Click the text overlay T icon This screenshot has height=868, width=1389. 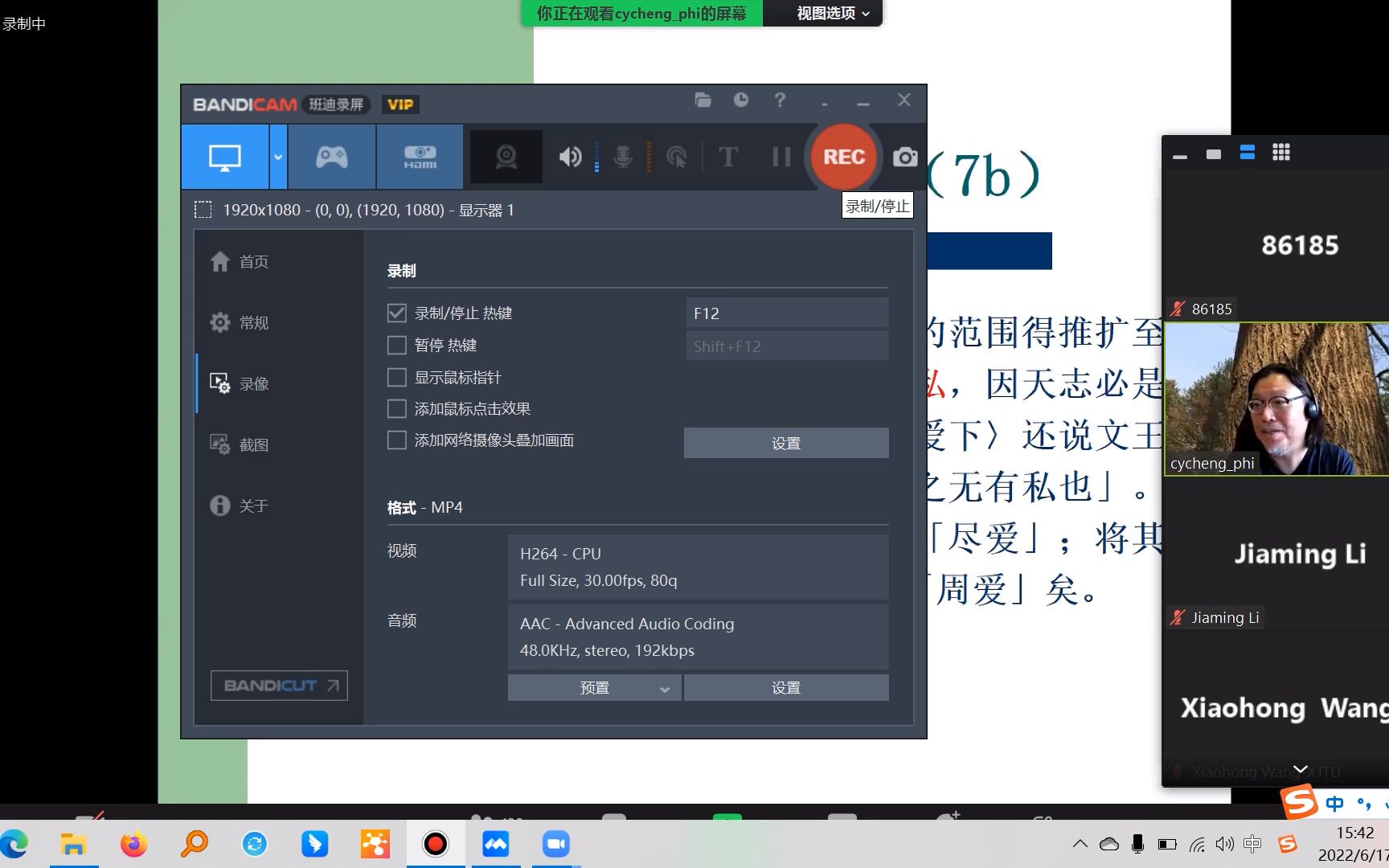click(x=728, y=157)
